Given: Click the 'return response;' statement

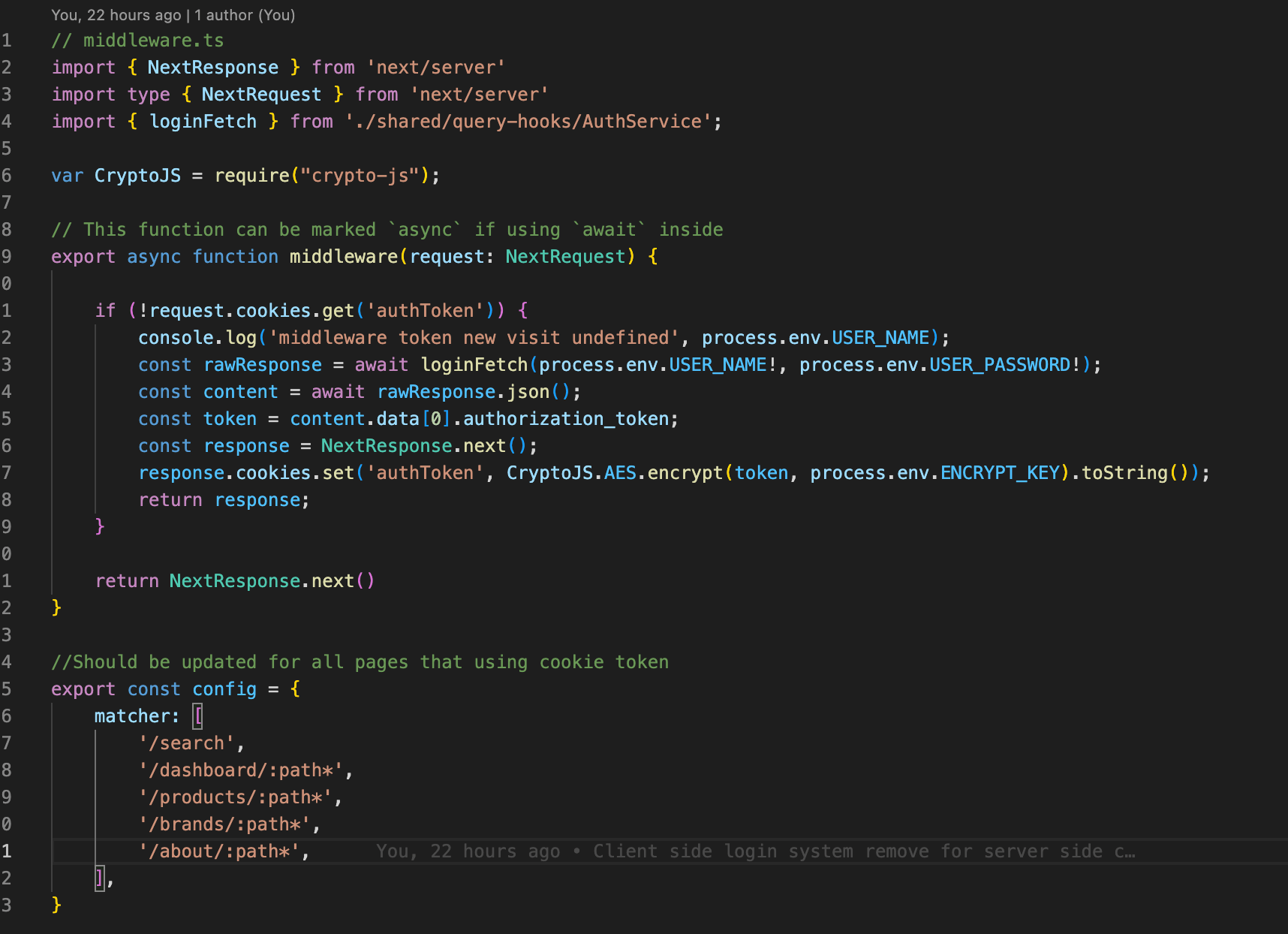Looking at the screenshot, I should pyautogui.click(x=224, y=500).
